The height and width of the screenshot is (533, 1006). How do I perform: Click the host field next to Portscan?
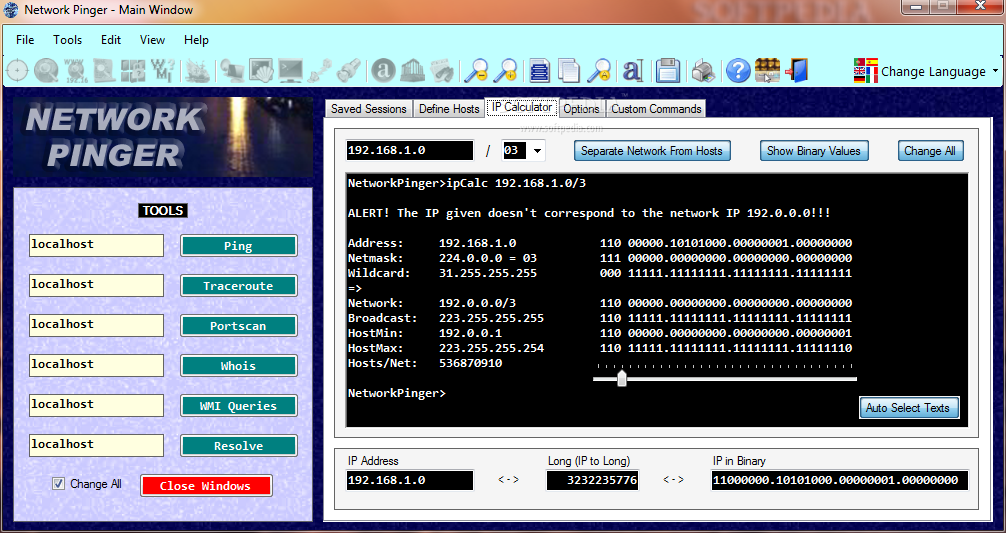click(x=96, y=325)
